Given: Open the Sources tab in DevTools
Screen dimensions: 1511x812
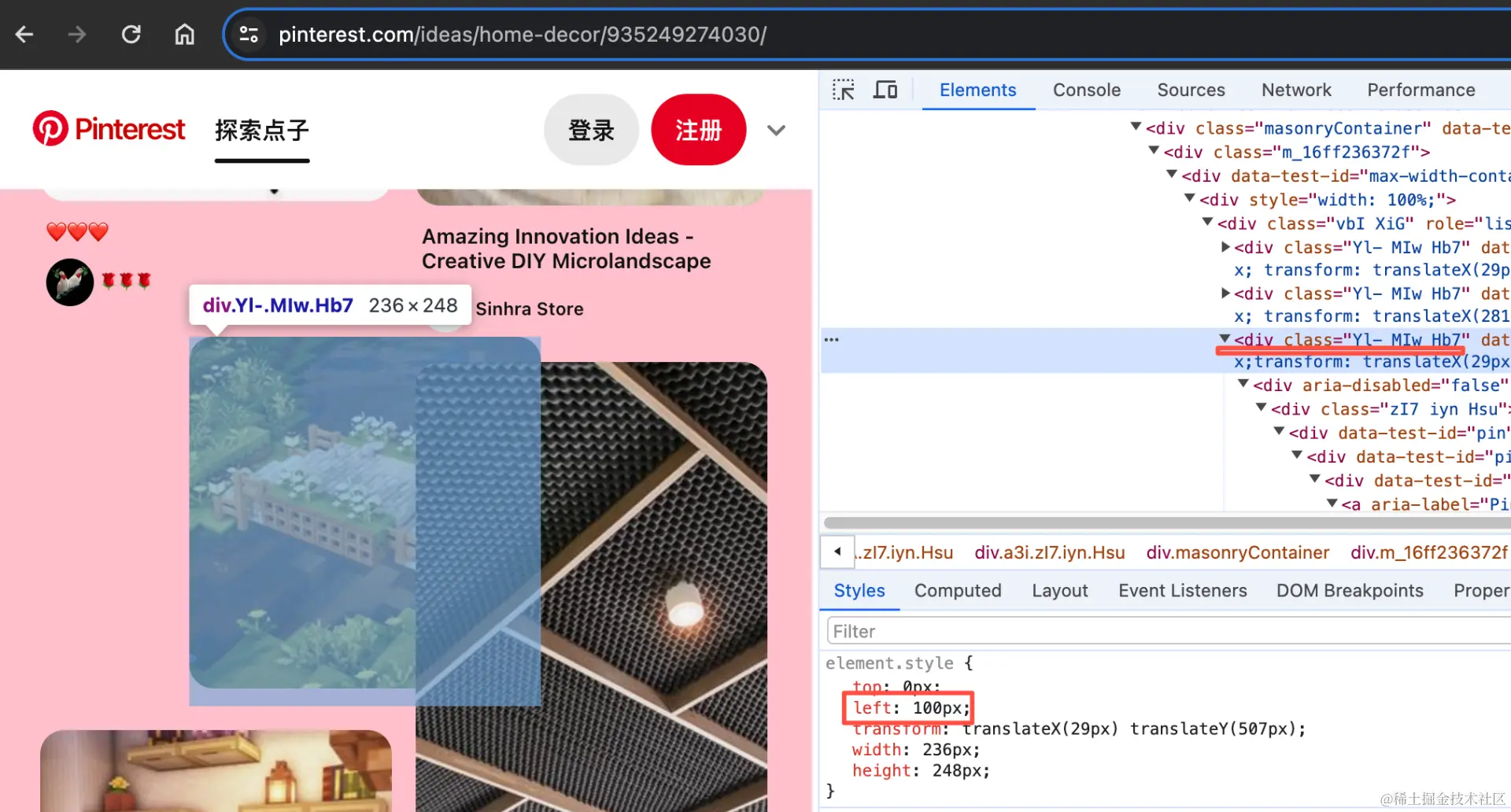Looking at the screenshot, I should point(1191,90).
